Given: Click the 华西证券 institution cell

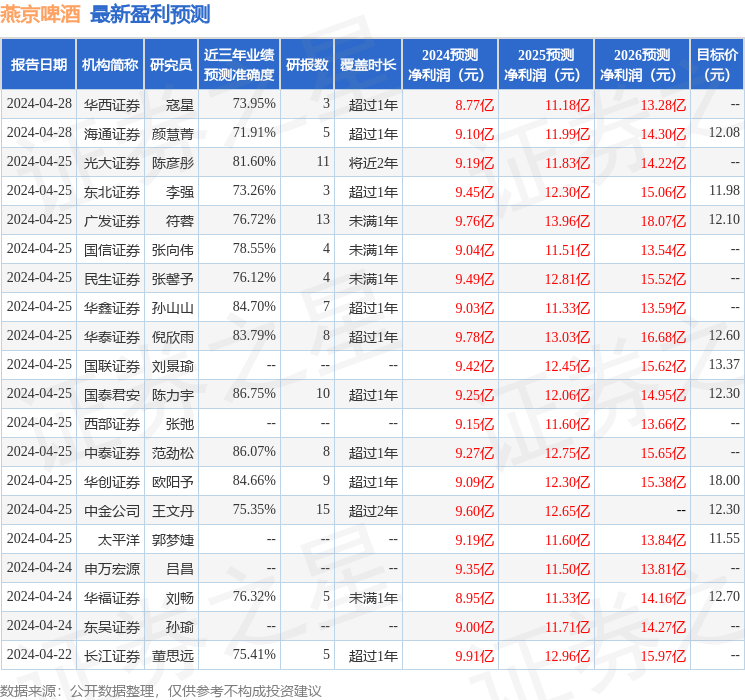Looking at the screenshot, I should tap(112, 105).
